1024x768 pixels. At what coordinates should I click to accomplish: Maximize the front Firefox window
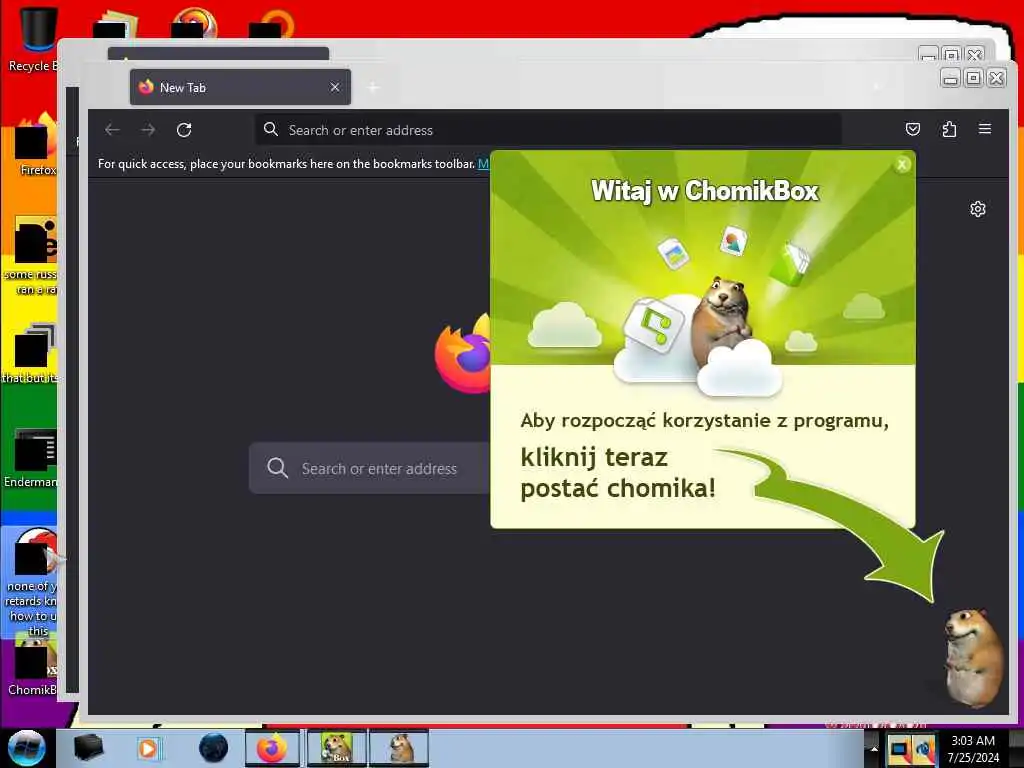[x=973, y=78]
